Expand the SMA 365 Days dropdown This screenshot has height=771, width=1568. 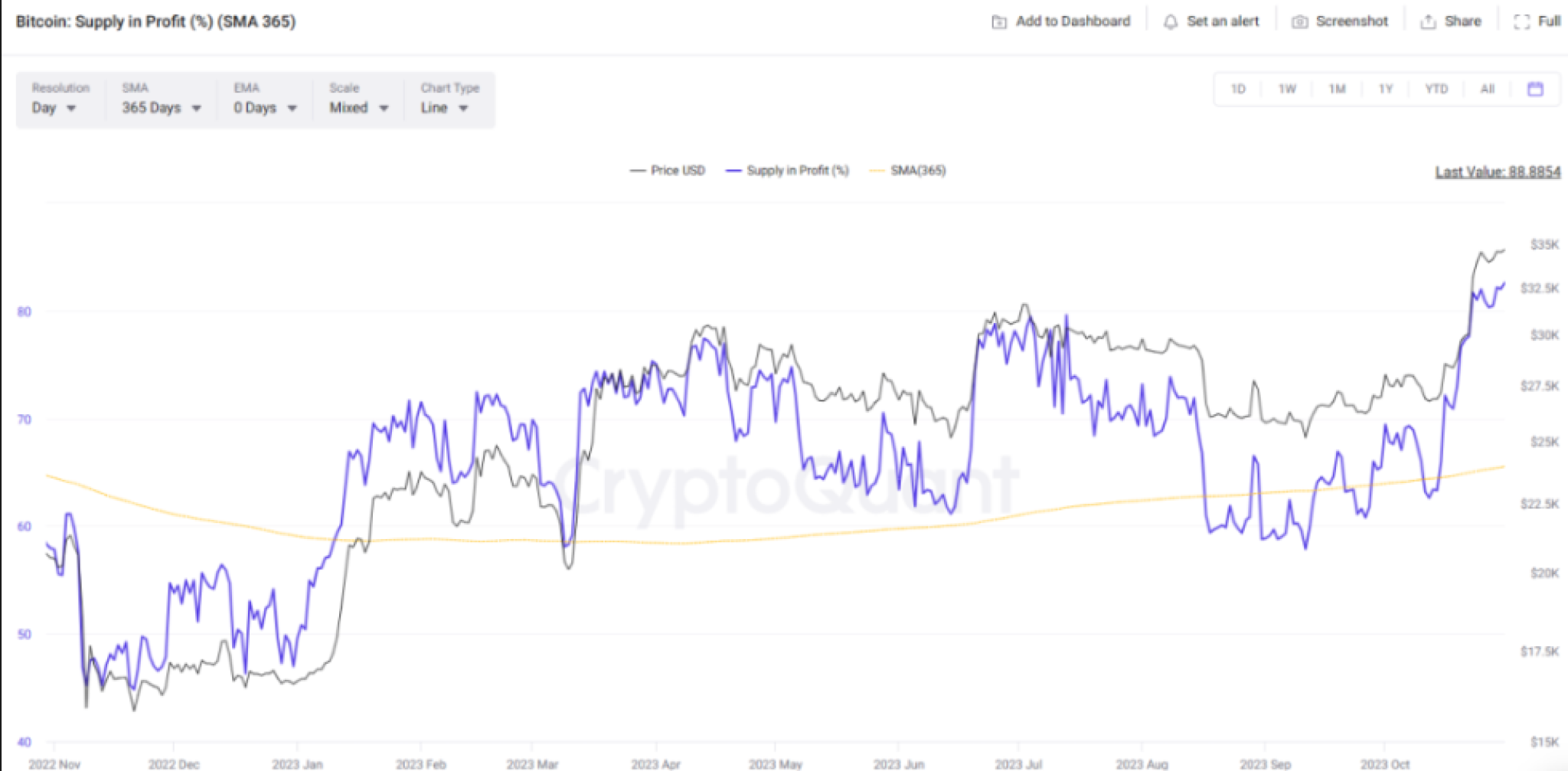(x=159, y=108)
